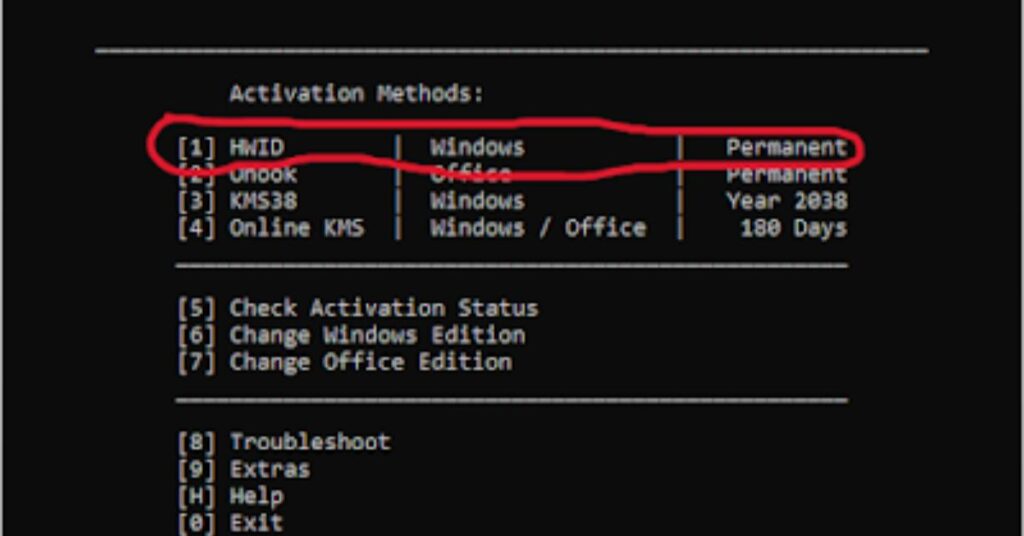Click the Activation Methods heading
The width and height of the screenshot is (1024, 536).
pos(357,93)
